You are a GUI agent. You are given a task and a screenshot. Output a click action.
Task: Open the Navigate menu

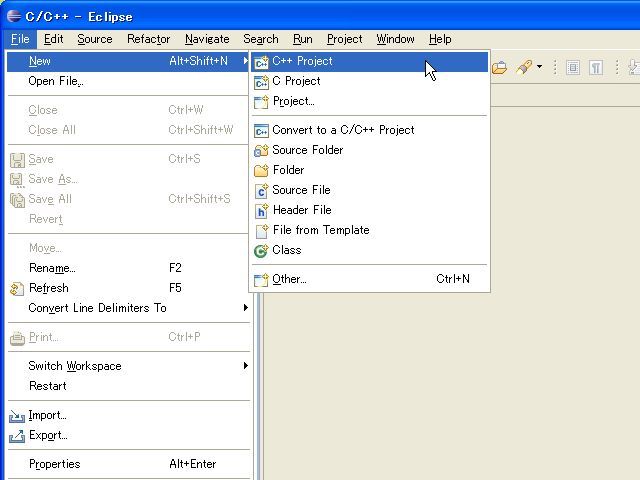pyautogui.click(x=207, y=39)
